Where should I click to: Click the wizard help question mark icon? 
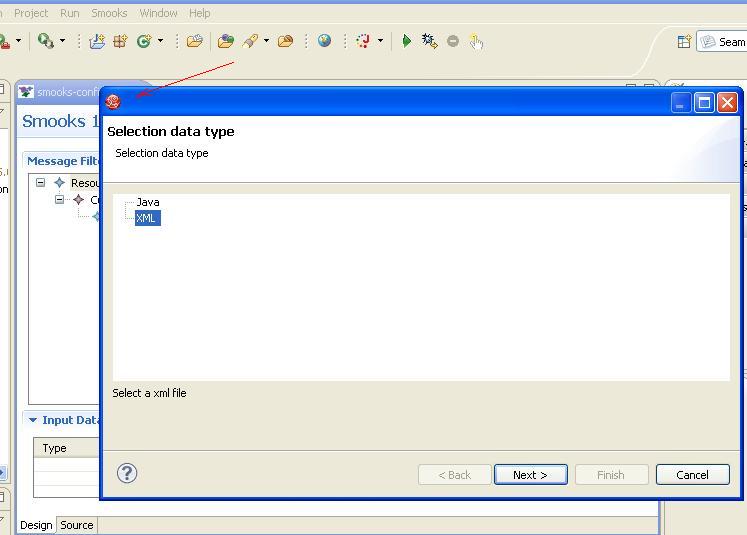click(127, 474)
